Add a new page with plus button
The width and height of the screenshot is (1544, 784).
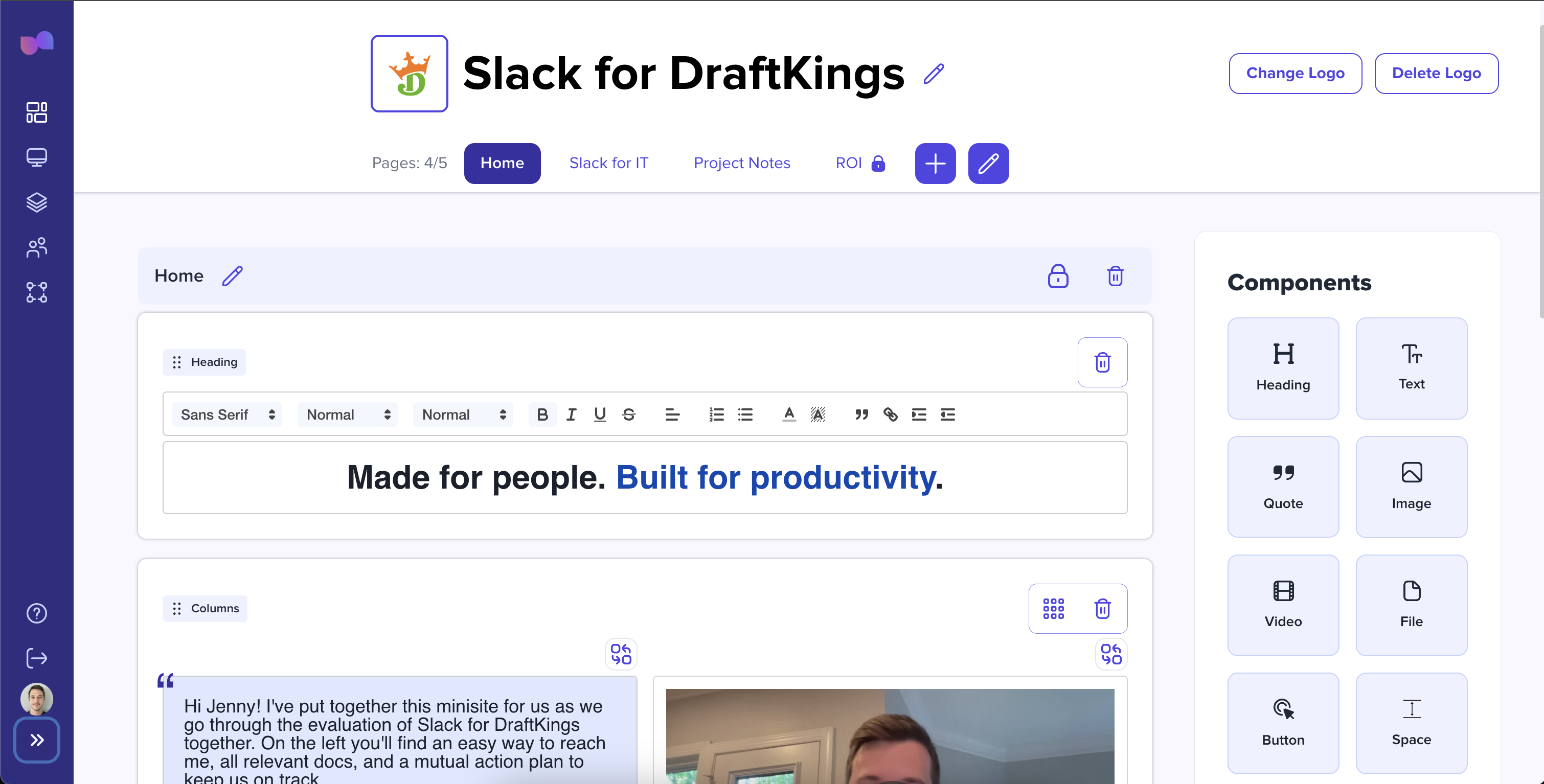935,163
